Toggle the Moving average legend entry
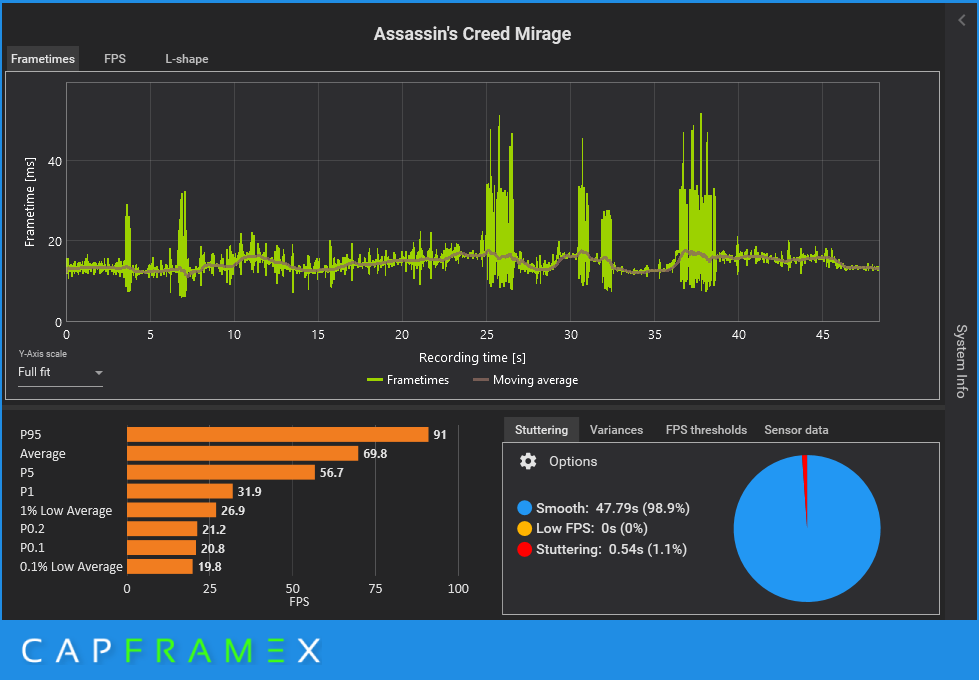 point(525,380)
